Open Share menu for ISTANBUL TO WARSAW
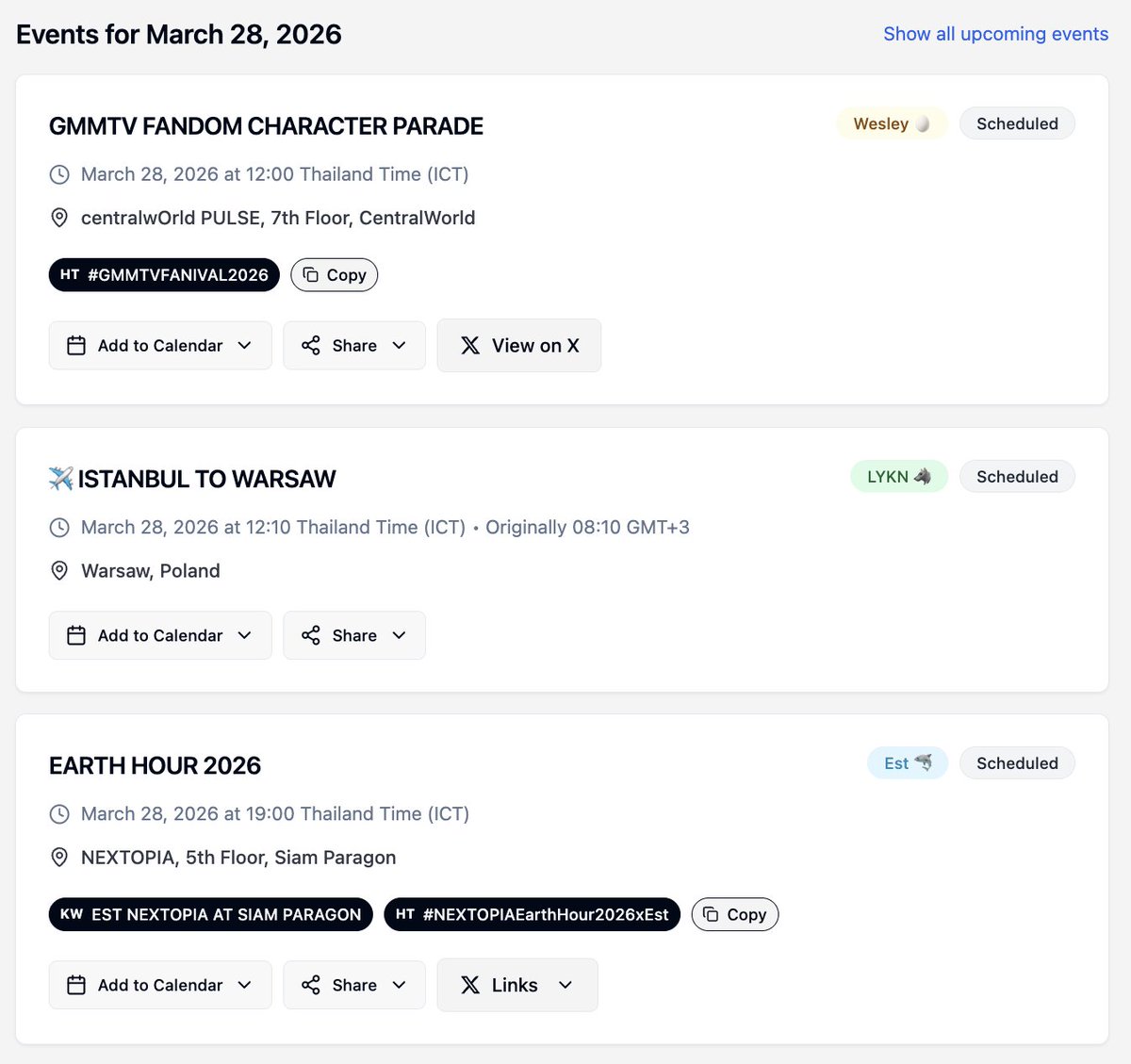 354,635
